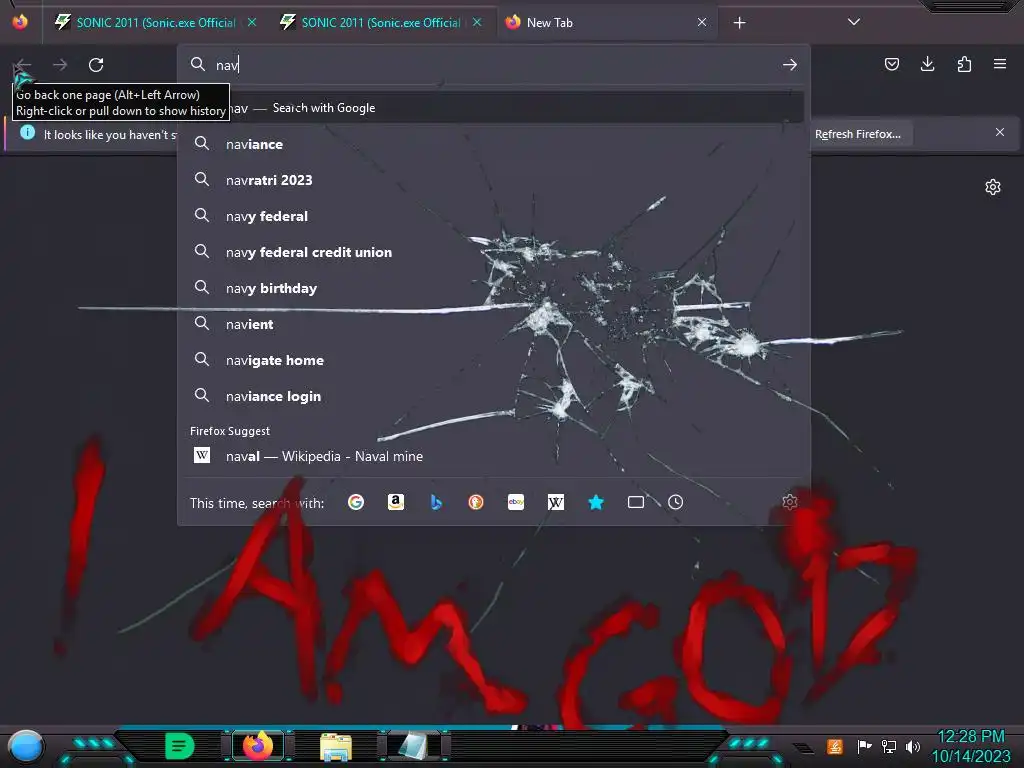Close the second SONIC 2011 tab
This screenshot has width=1024, height=768.
tap(477, 22)
